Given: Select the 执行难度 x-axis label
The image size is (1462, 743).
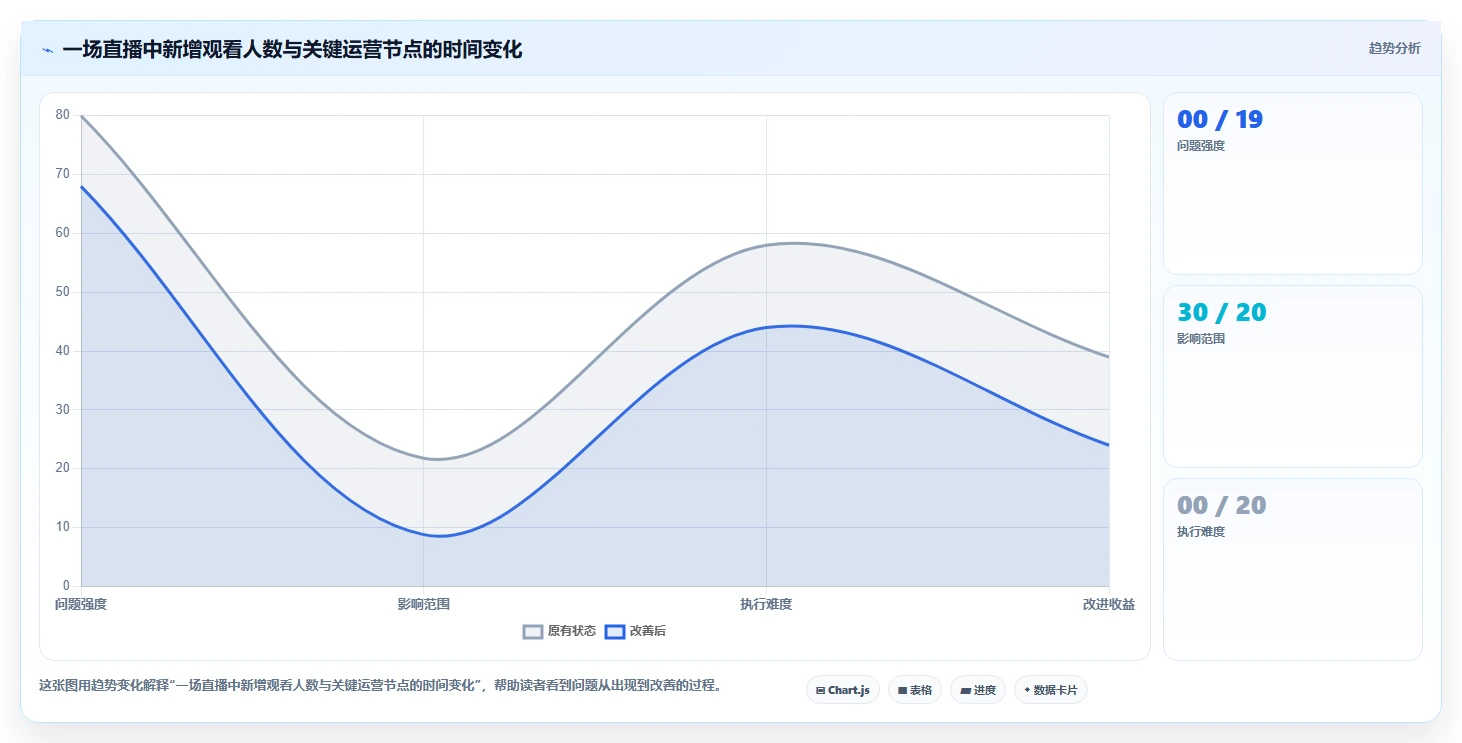Looking at the screenshot, I should coord(766,604).
